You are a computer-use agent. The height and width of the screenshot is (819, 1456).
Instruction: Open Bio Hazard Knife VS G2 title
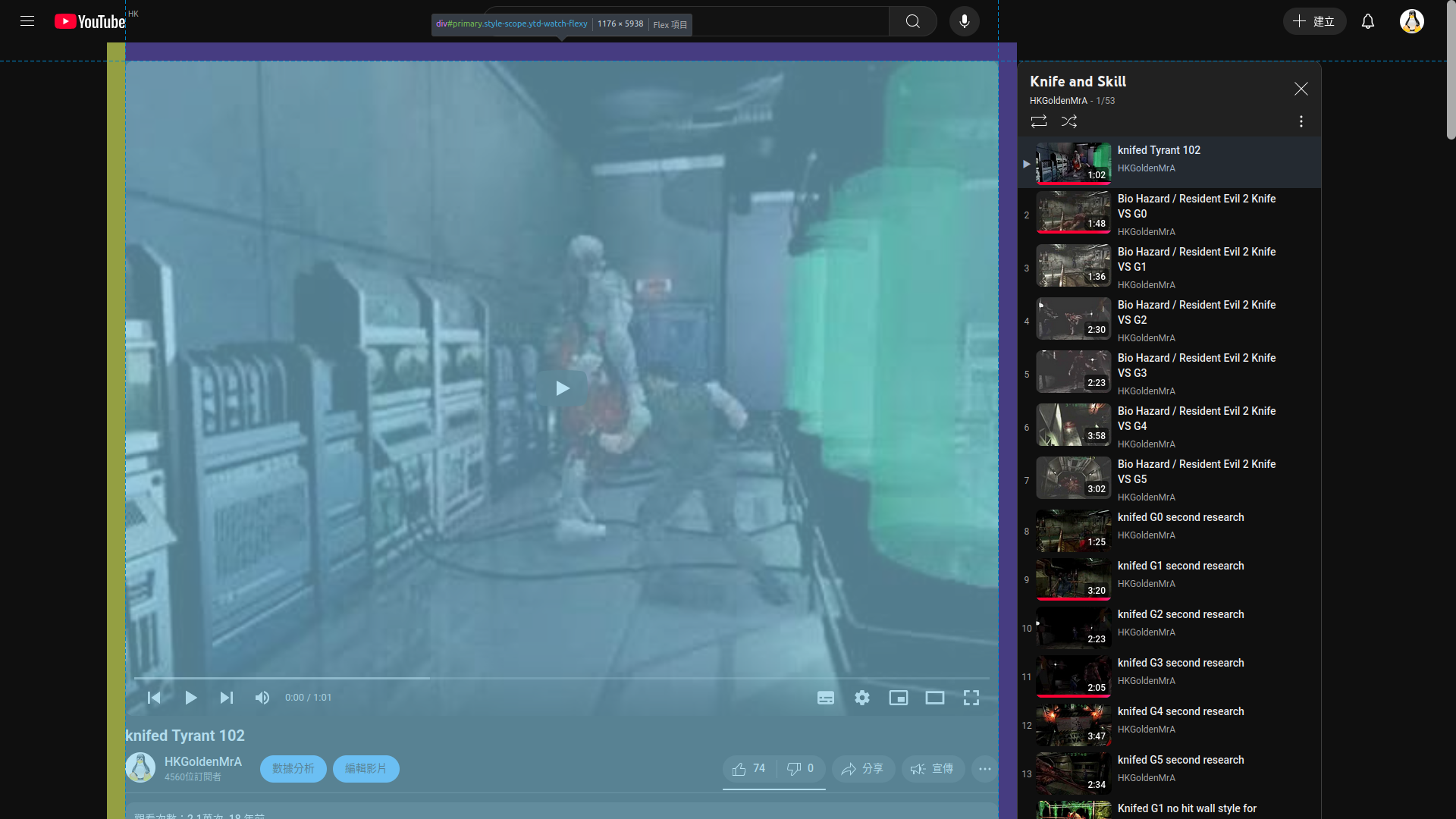(1197, 312)
